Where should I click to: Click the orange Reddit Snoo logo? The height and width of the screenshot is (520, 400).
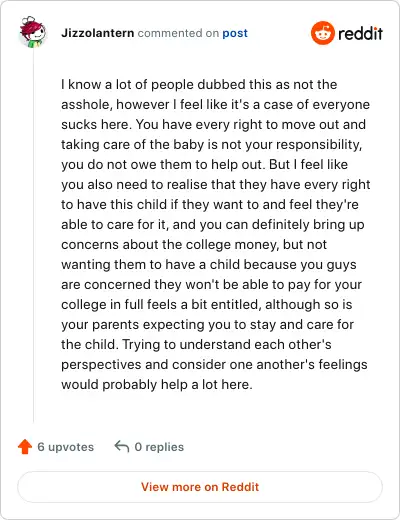pos(322,33)
